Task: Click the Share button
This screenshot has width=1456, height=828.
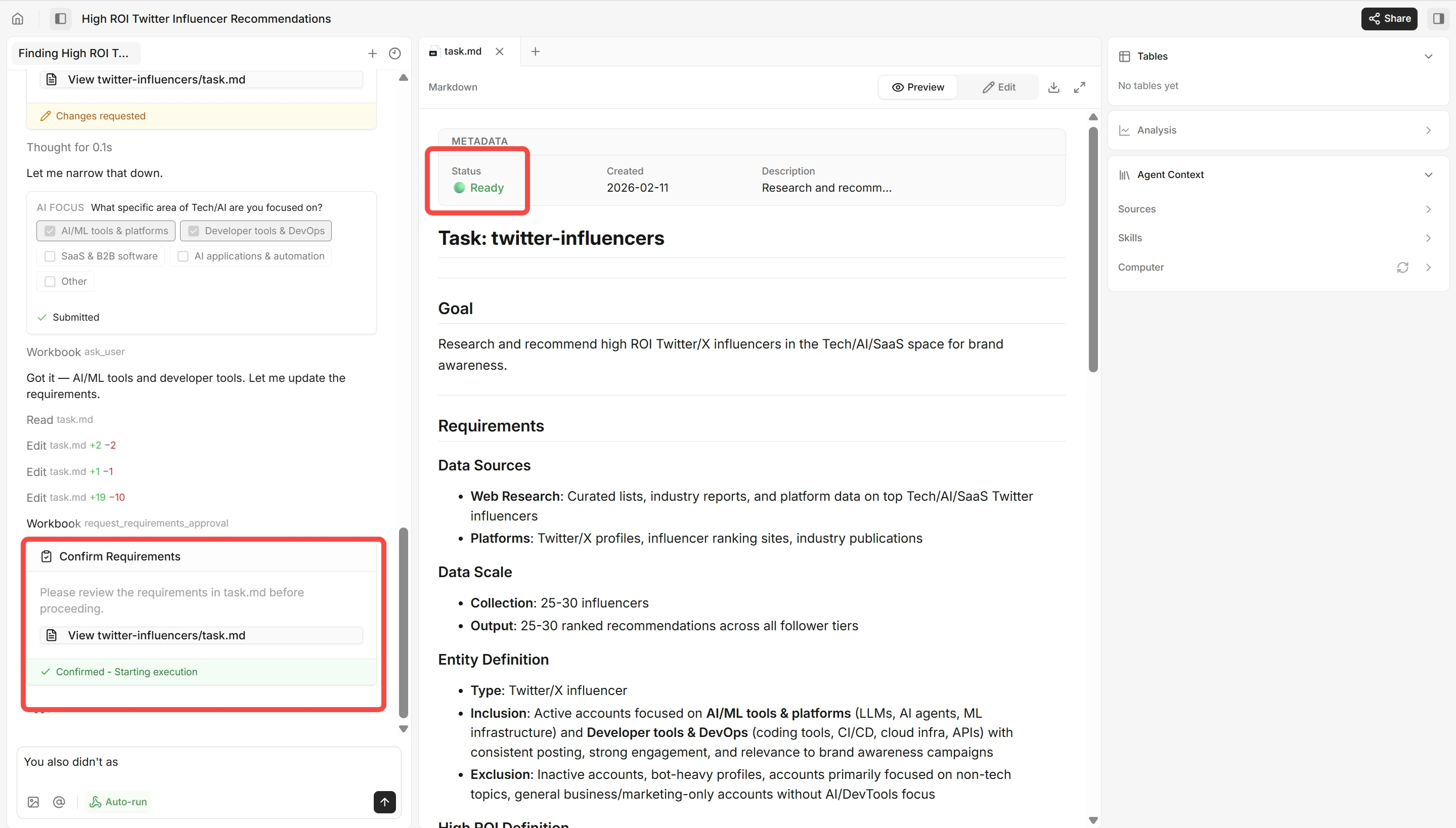Action: (1389, 19)
